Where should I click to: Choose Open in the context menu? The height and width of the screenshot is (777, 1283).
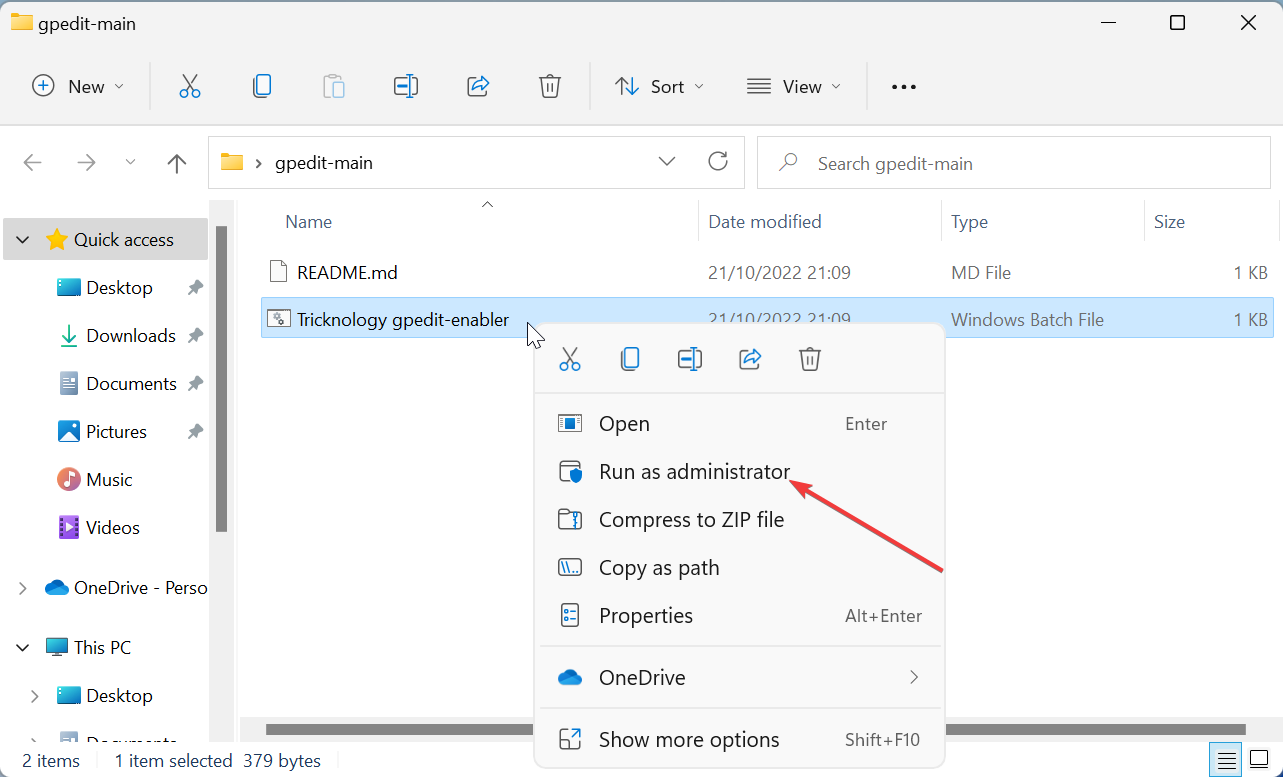point(740,424)
